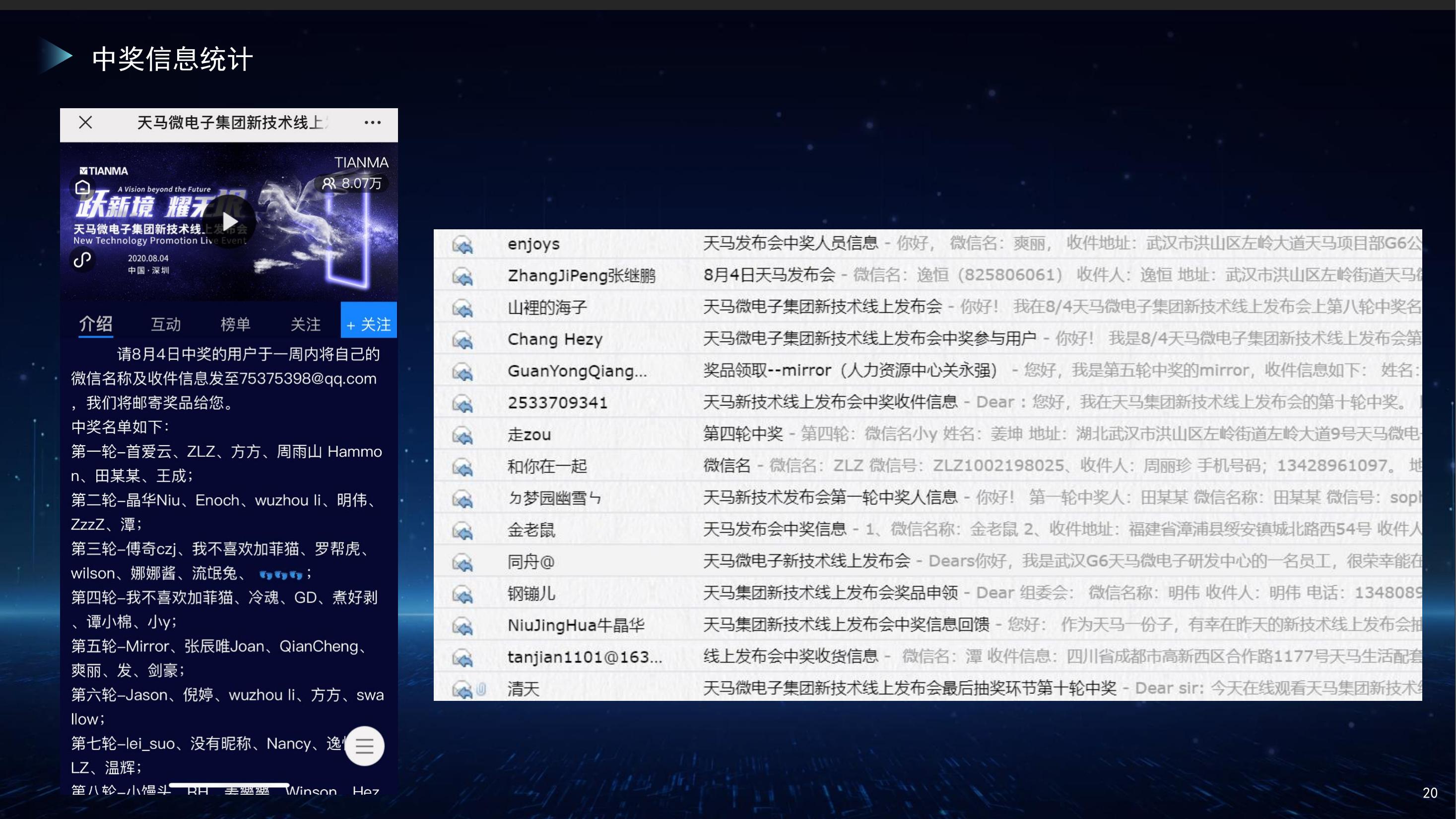Switch to the 关注 tab

pos(305,324)
